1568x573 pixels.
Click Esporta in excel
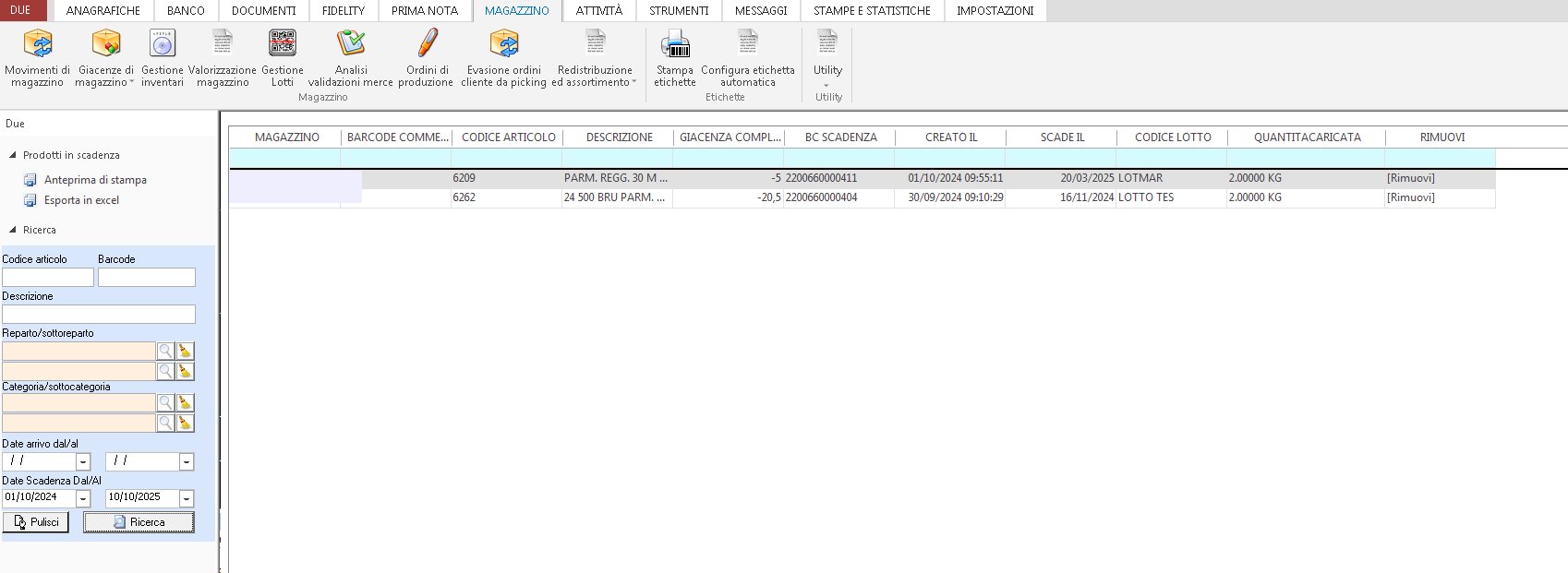81,200
